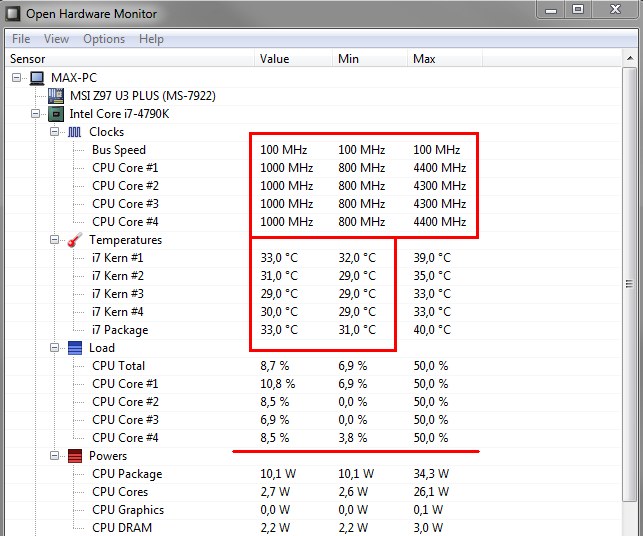Select the Clocks label
The height and width of the screenshot is (536, 643).
click(107, 132)
